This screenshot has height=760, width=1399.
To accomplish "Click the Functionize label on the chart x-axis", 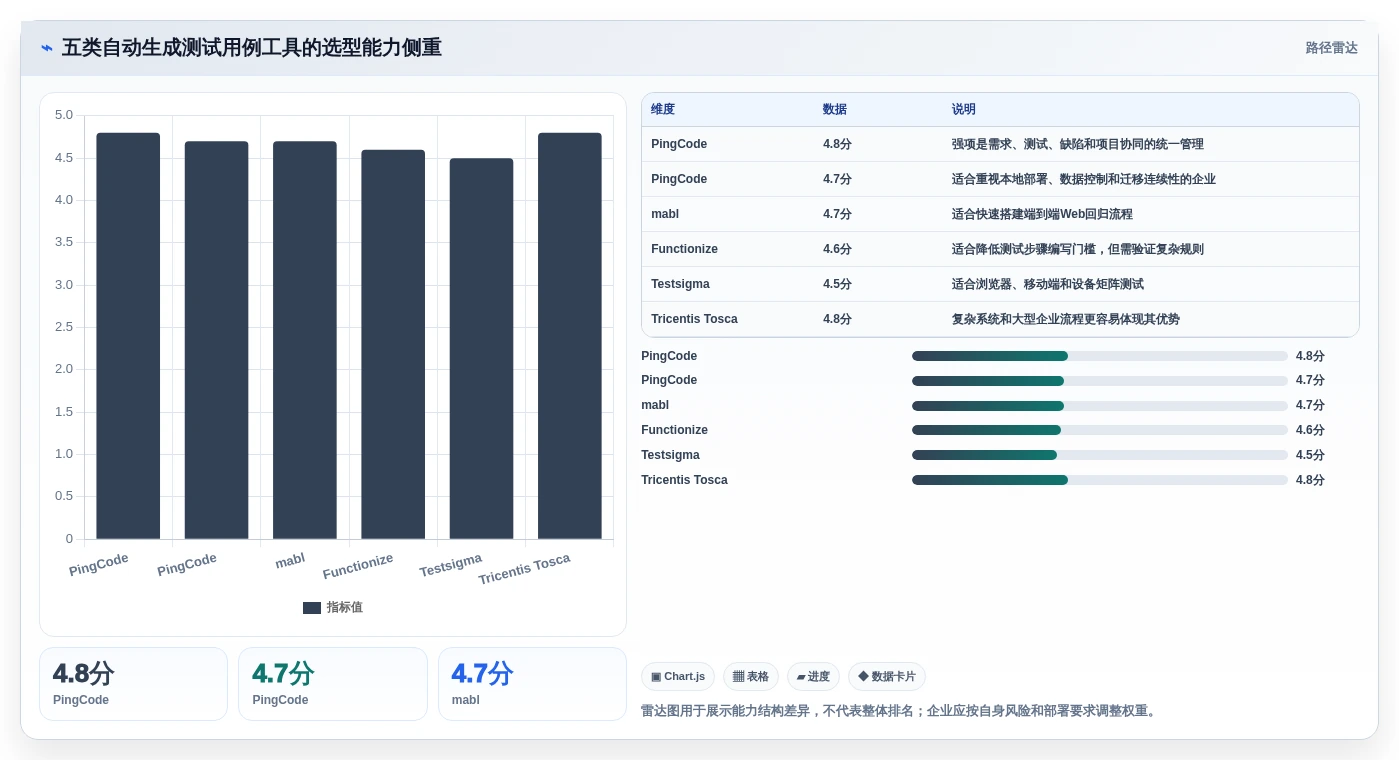I will point(358,567).
